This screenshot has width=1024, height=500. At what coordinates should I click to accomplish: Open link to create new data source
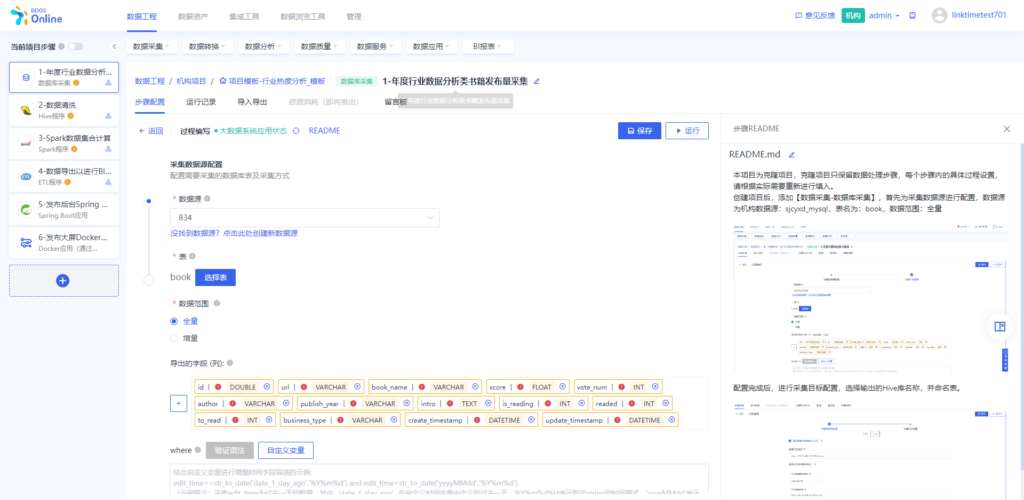tap(234, 233)
